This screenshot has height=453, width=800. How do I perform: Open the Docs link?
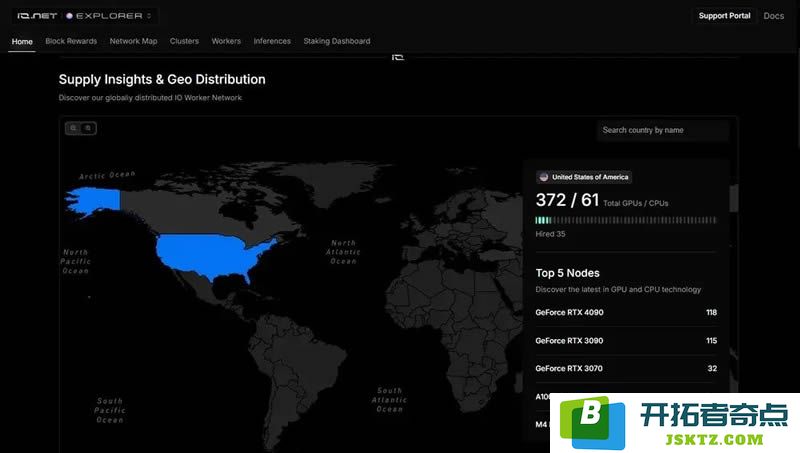(x=773, y=16)
